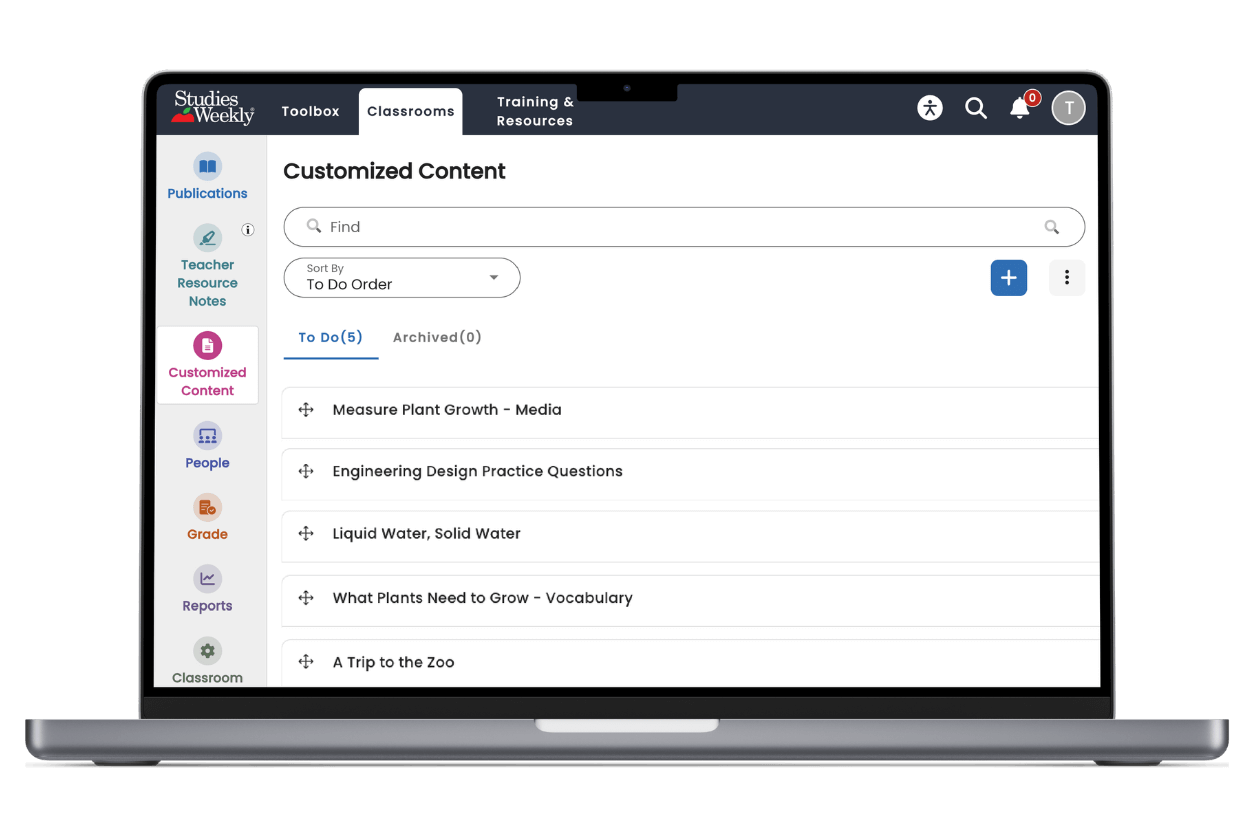Open Training & Resources menu

tap(535, 112)
